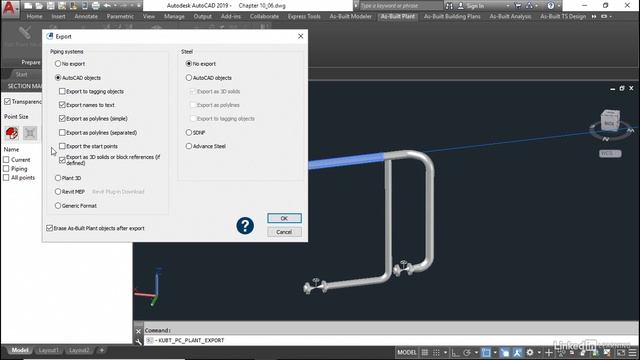Screen dimensions: 640x360
Task: Check the All points checkbox
Action: click(x=6, y=178)
